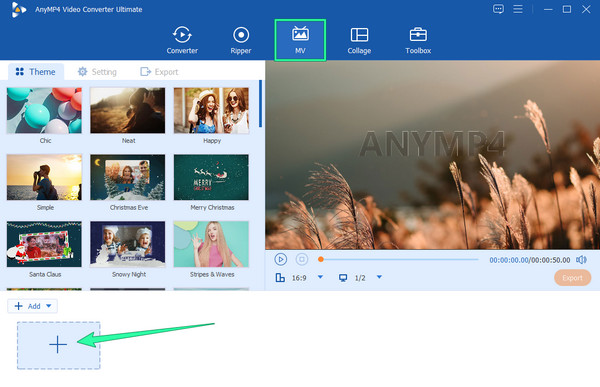The width and height of the screenshot is (600, 387).
Task: Select the MV module
Action: point(300,40)
